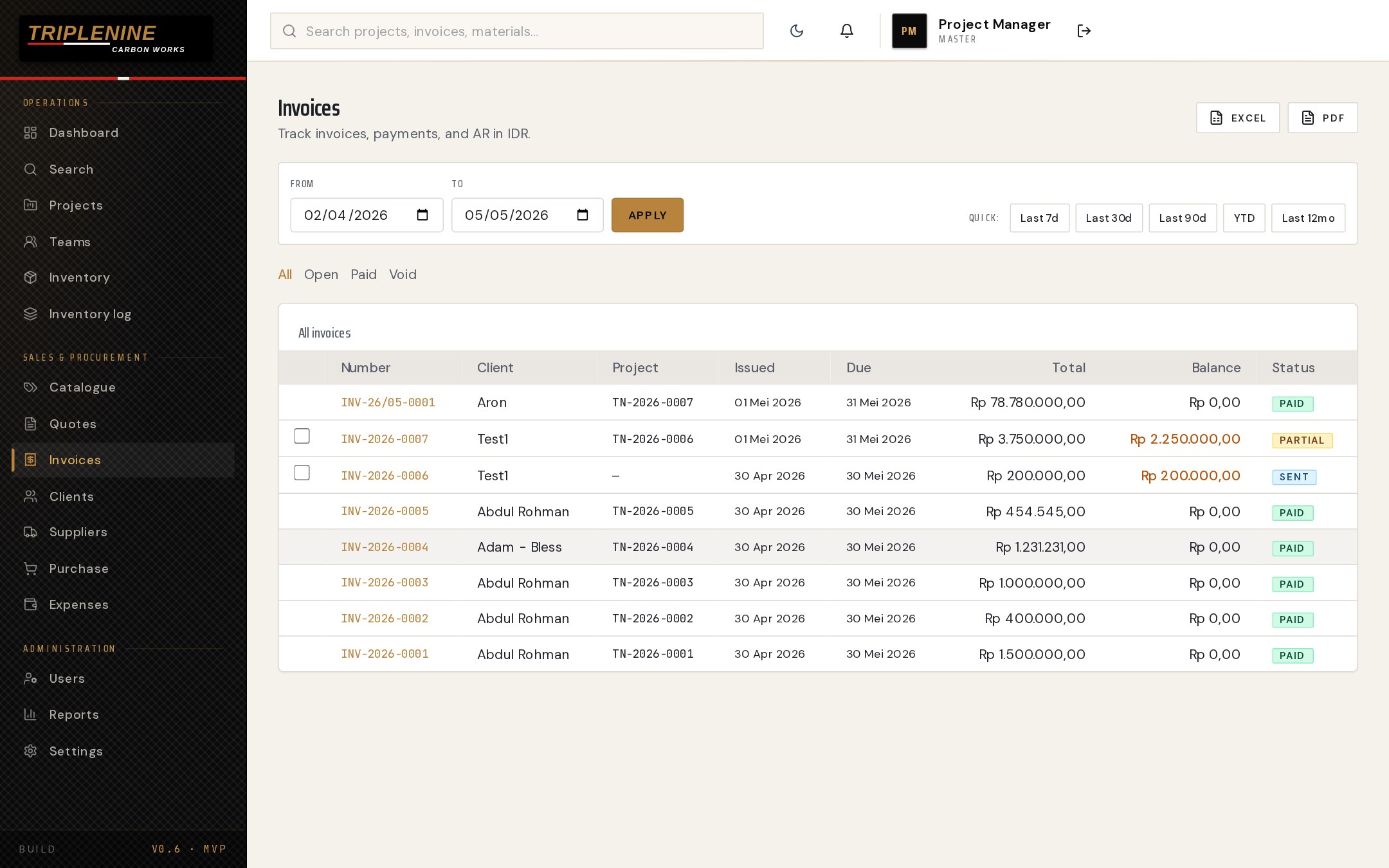Click the Expenses wallet icon in sidebar
Screen dimensions: 1389x868
30,604
